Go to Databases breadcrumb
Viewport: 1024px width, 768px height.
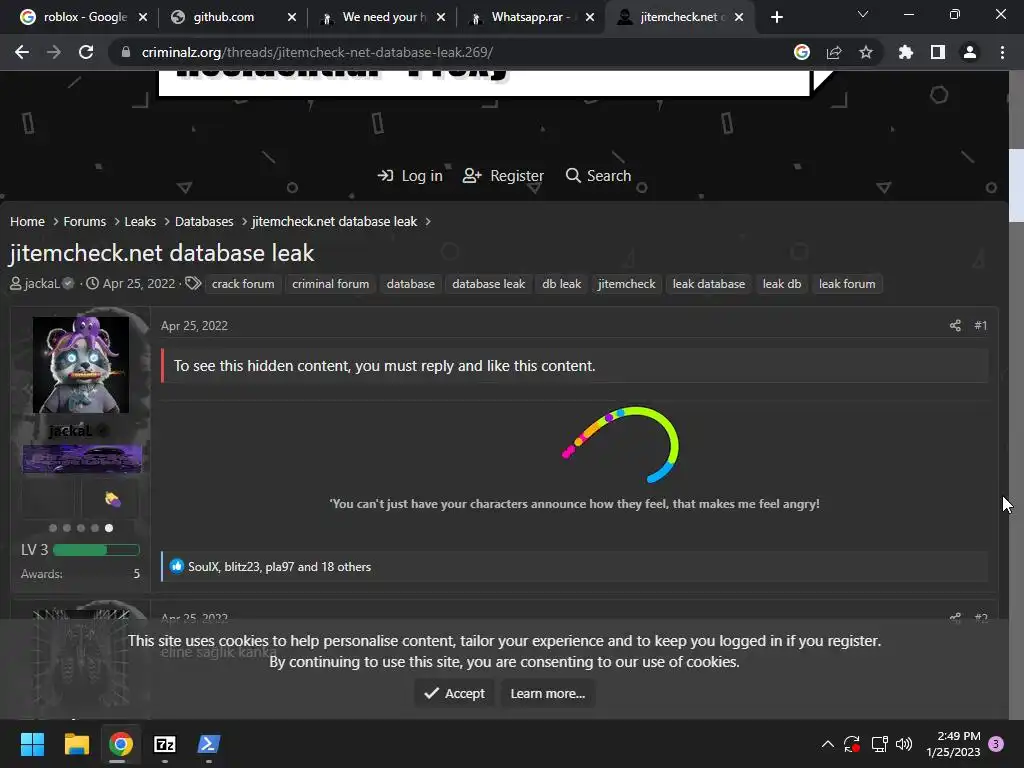(x=204, y=221)
